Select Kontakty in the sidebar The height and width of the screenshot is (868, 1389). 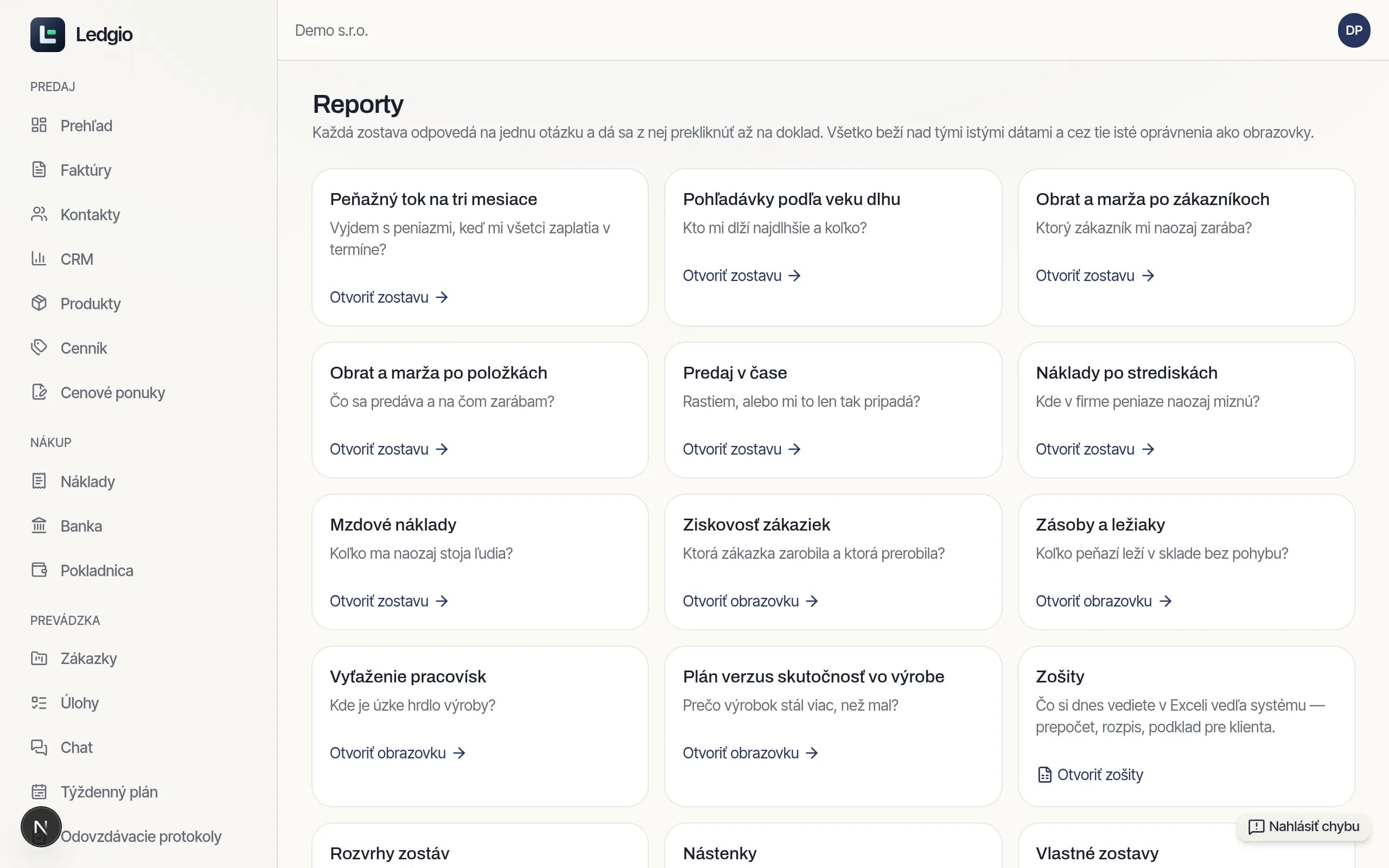coord(90,214)
